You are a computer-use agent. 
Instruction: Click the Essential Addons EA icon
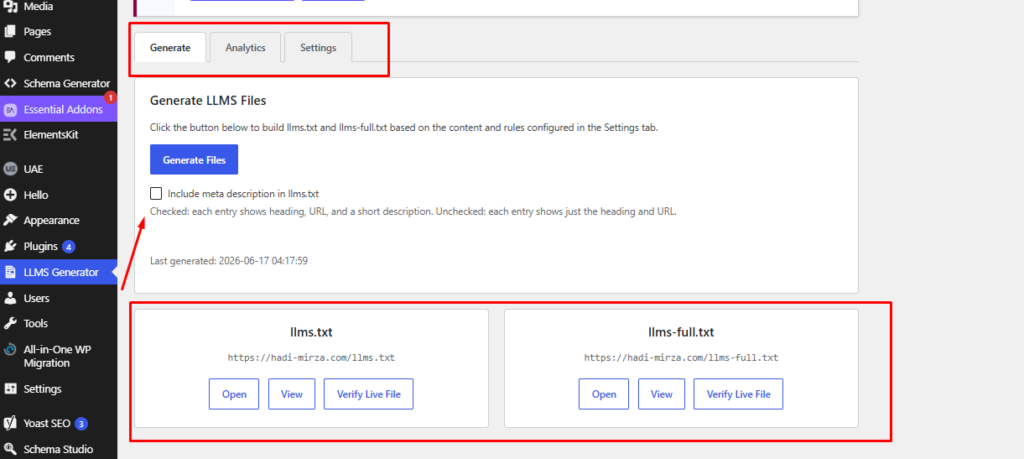point(10,110)
